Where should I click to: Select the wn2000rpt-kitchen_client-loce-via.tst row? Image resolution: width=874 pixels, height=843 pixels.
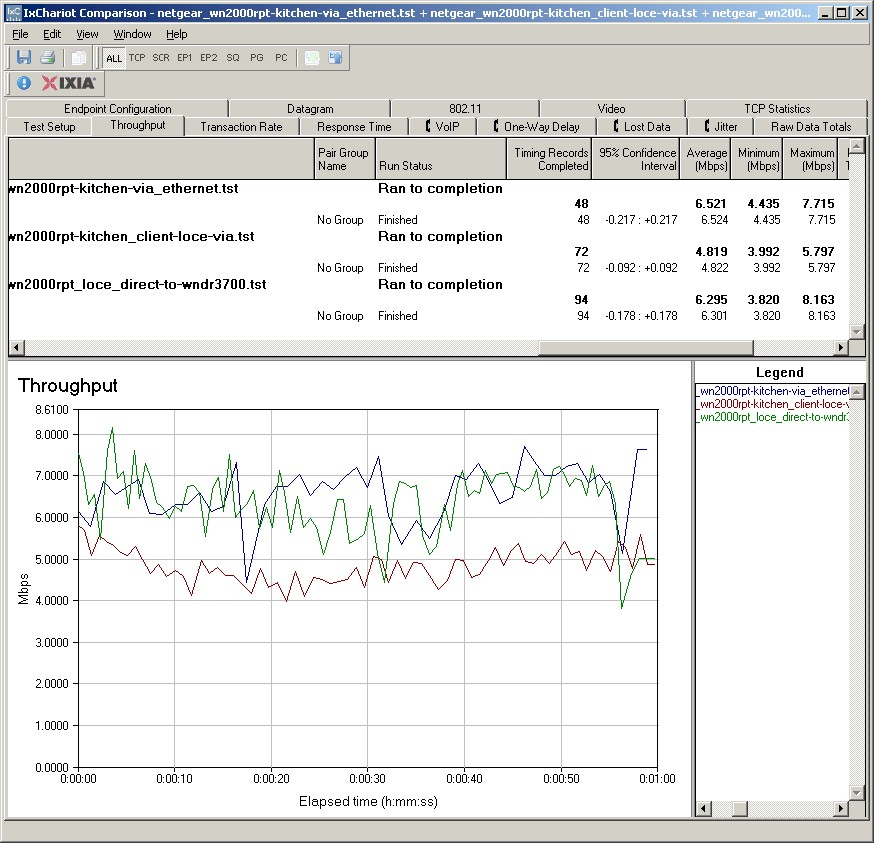[x=428, y=236]
